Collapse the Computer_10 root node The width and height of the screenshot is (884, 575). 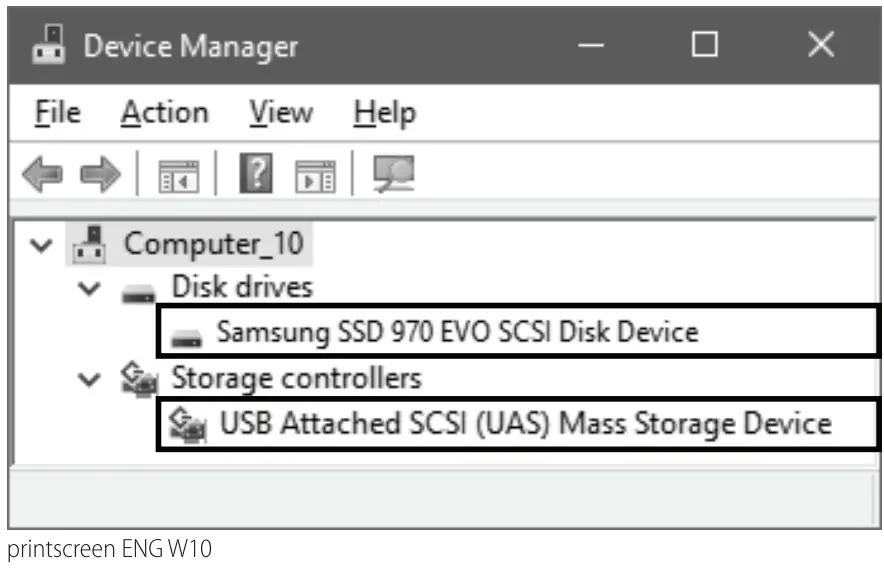(41, 244)
